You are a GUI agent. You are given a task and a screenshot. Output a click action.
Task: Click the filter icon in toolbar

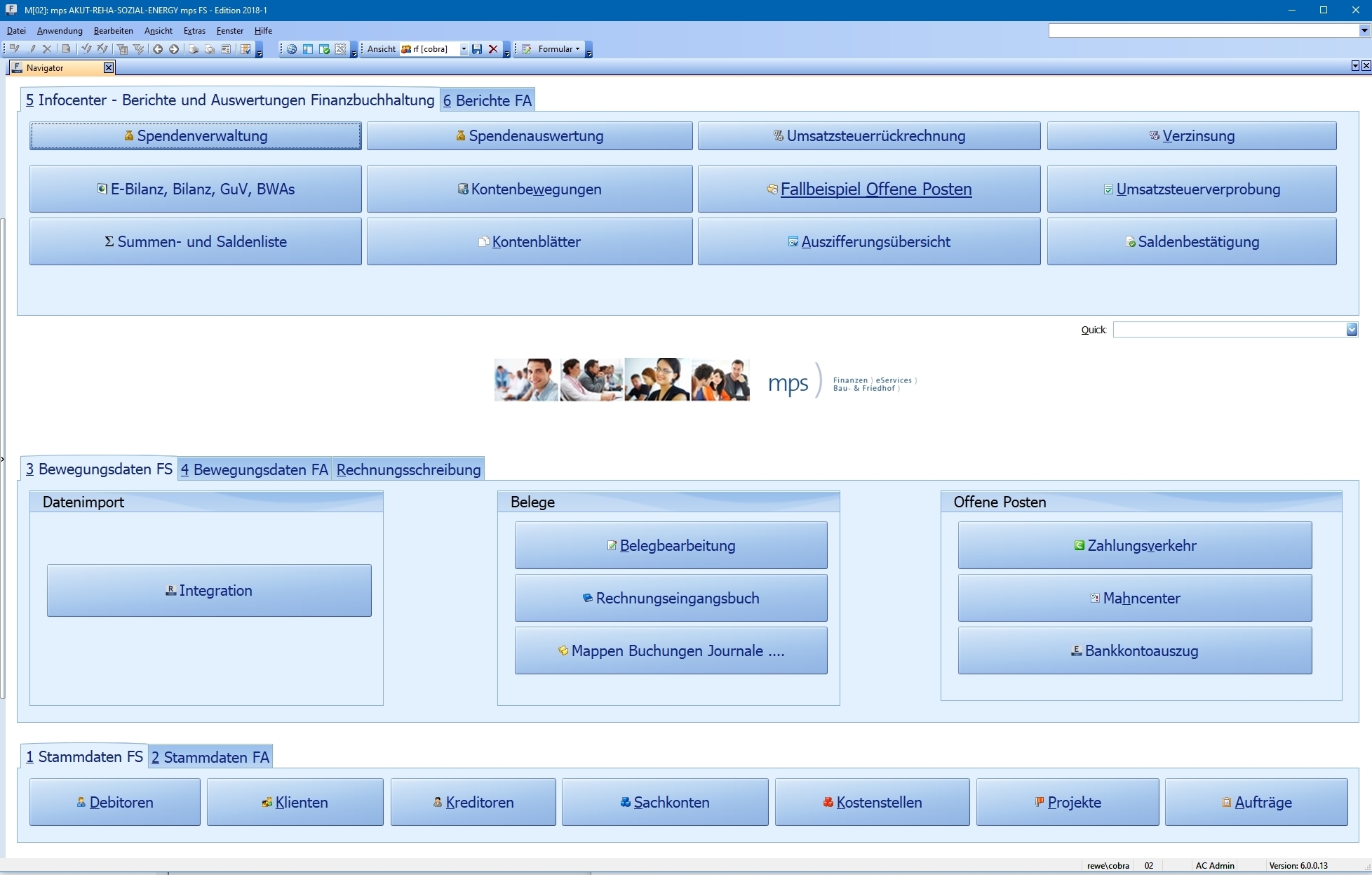click(122, 49)
